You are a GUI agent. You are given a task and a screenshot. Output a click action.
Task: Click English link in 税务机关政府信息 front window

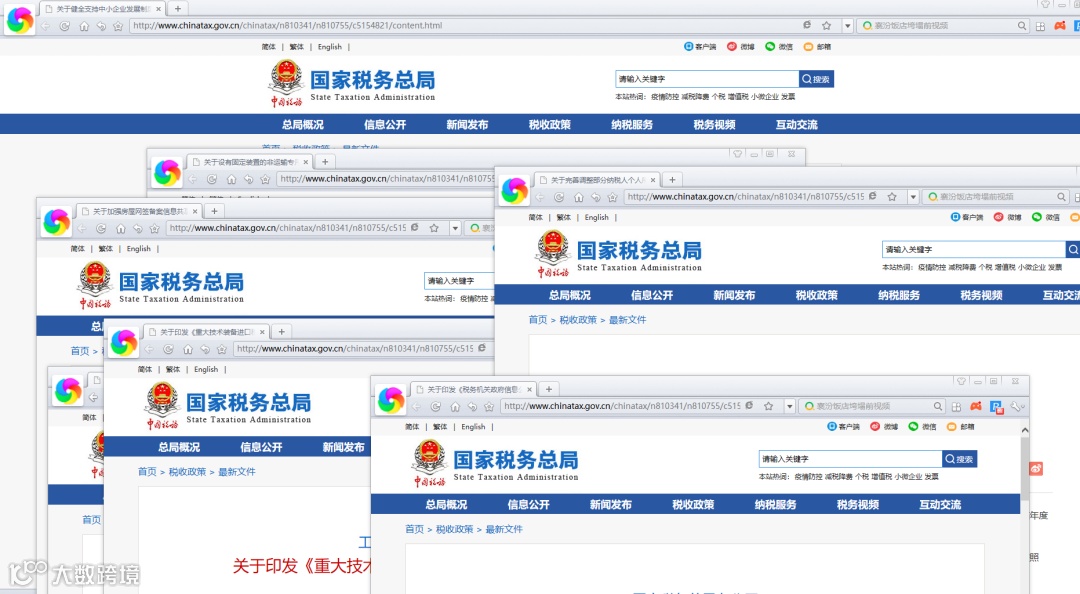tap(473, 427)
